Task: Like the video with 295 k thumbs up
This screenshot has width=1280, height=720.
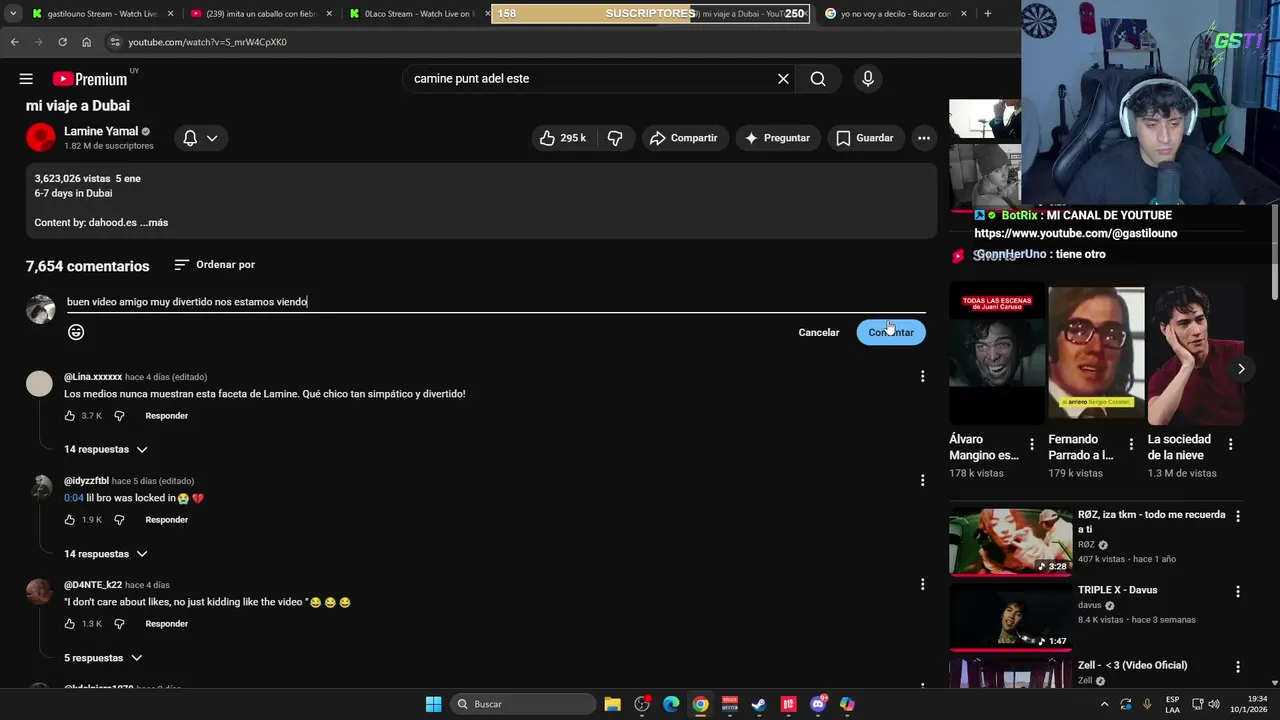Action: [563, 138]
